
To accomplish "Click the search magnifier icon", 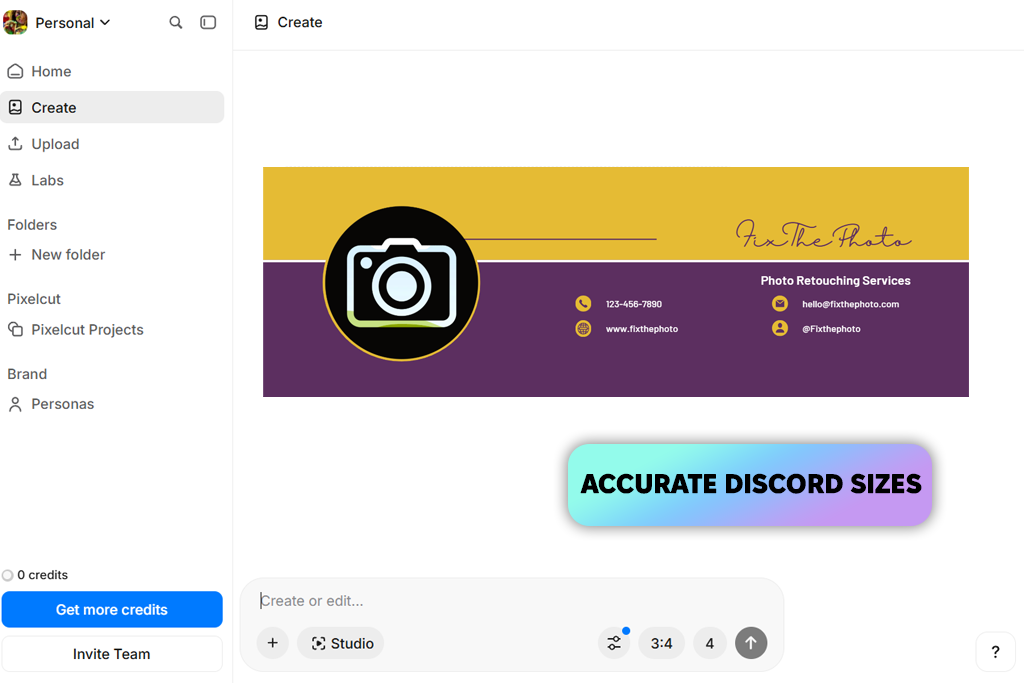I will [176, 22].
